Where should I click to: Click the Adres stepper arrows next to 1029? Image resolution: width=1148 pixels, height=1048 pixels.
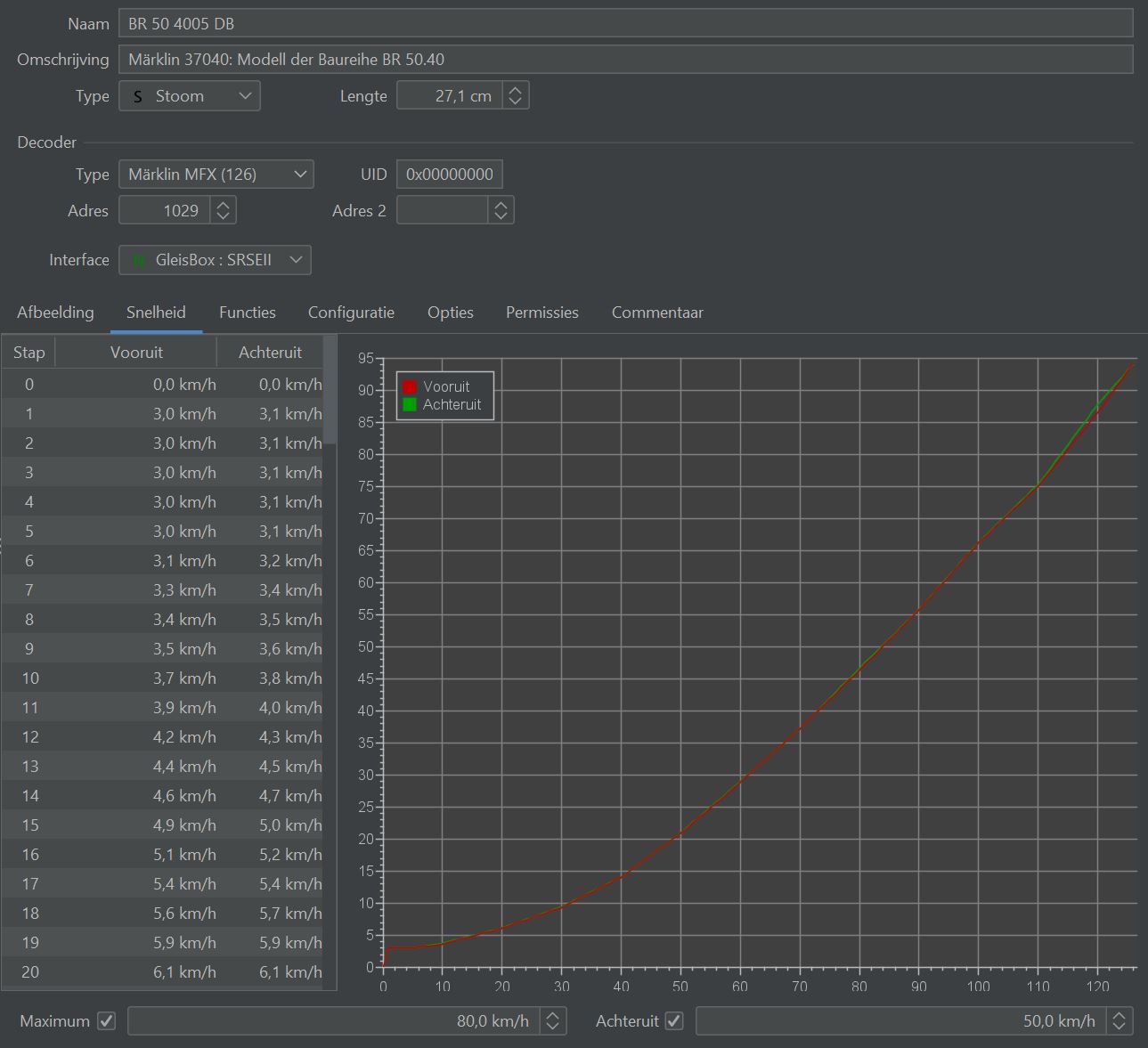(224, 210)
